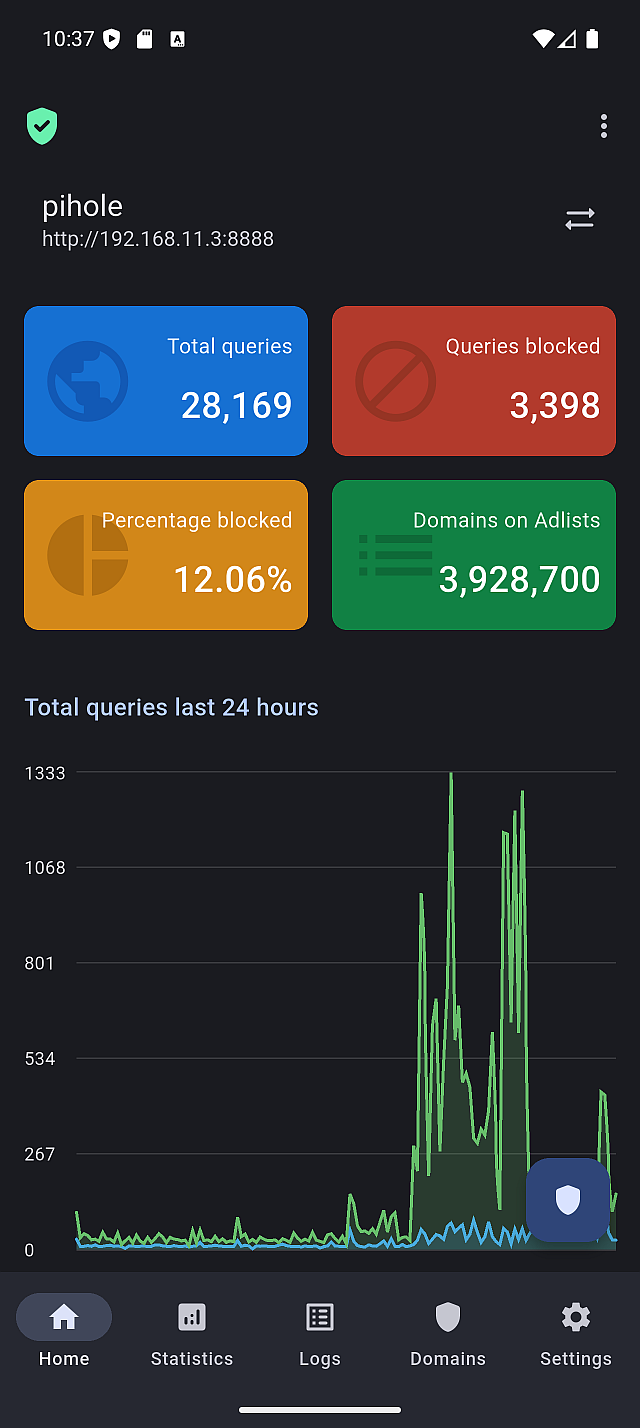Screen dimensions: 640x1428
Task: Tap the Percentage blocked card
Action: pyautogui.click(x=166, y=555)
